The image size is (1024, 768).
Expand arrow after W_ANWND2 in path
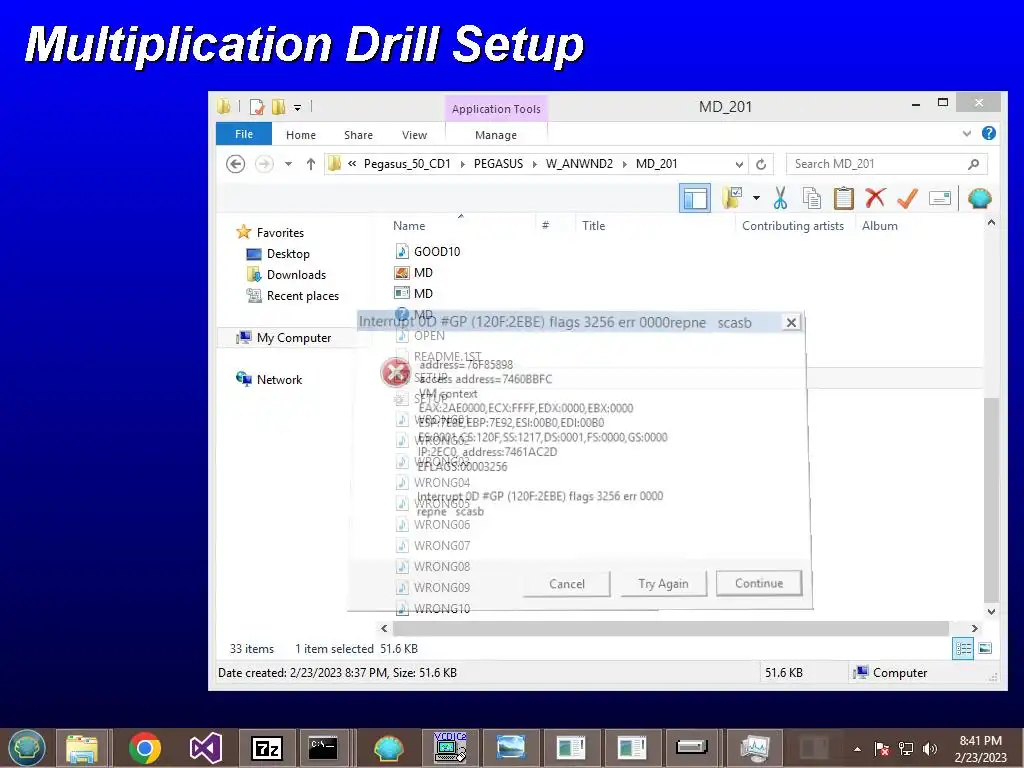pos(624,164)
